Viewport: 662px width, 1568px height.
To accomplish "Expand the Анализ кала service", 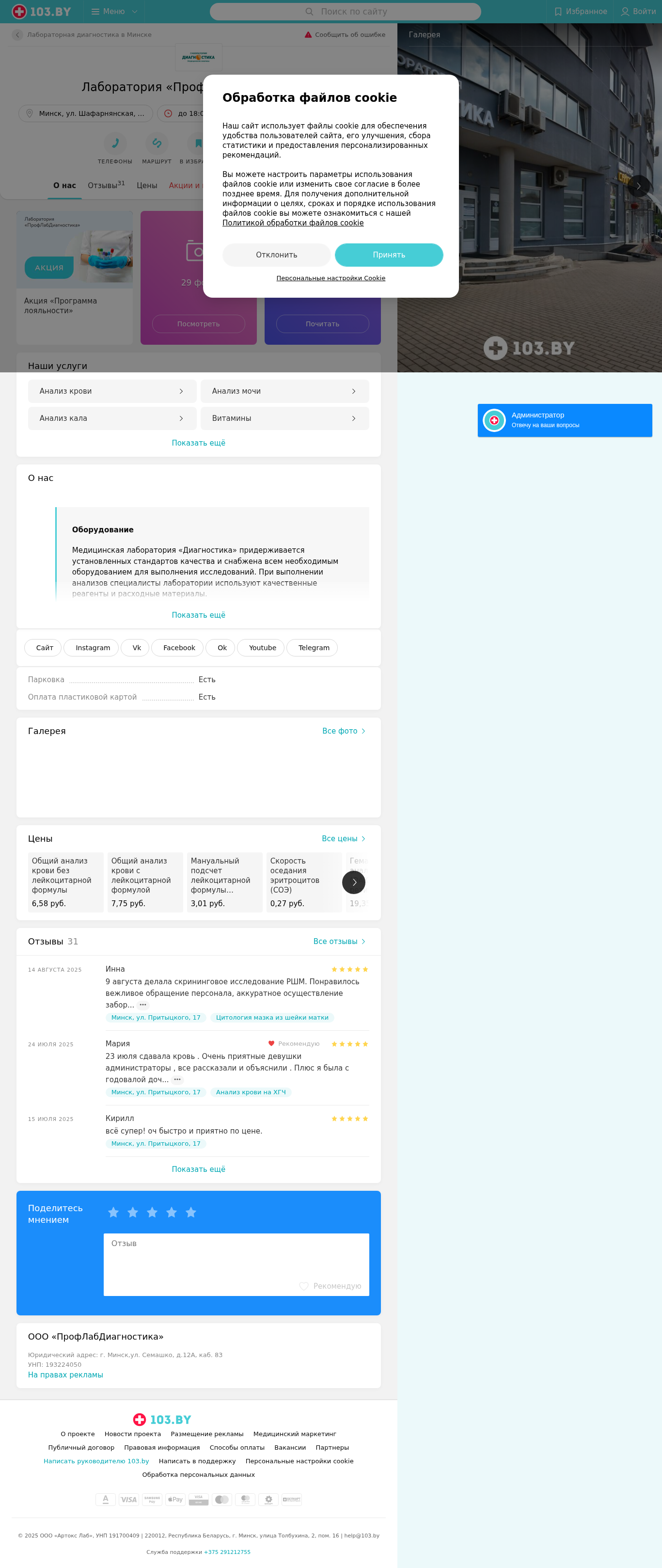I will [112, 418].
